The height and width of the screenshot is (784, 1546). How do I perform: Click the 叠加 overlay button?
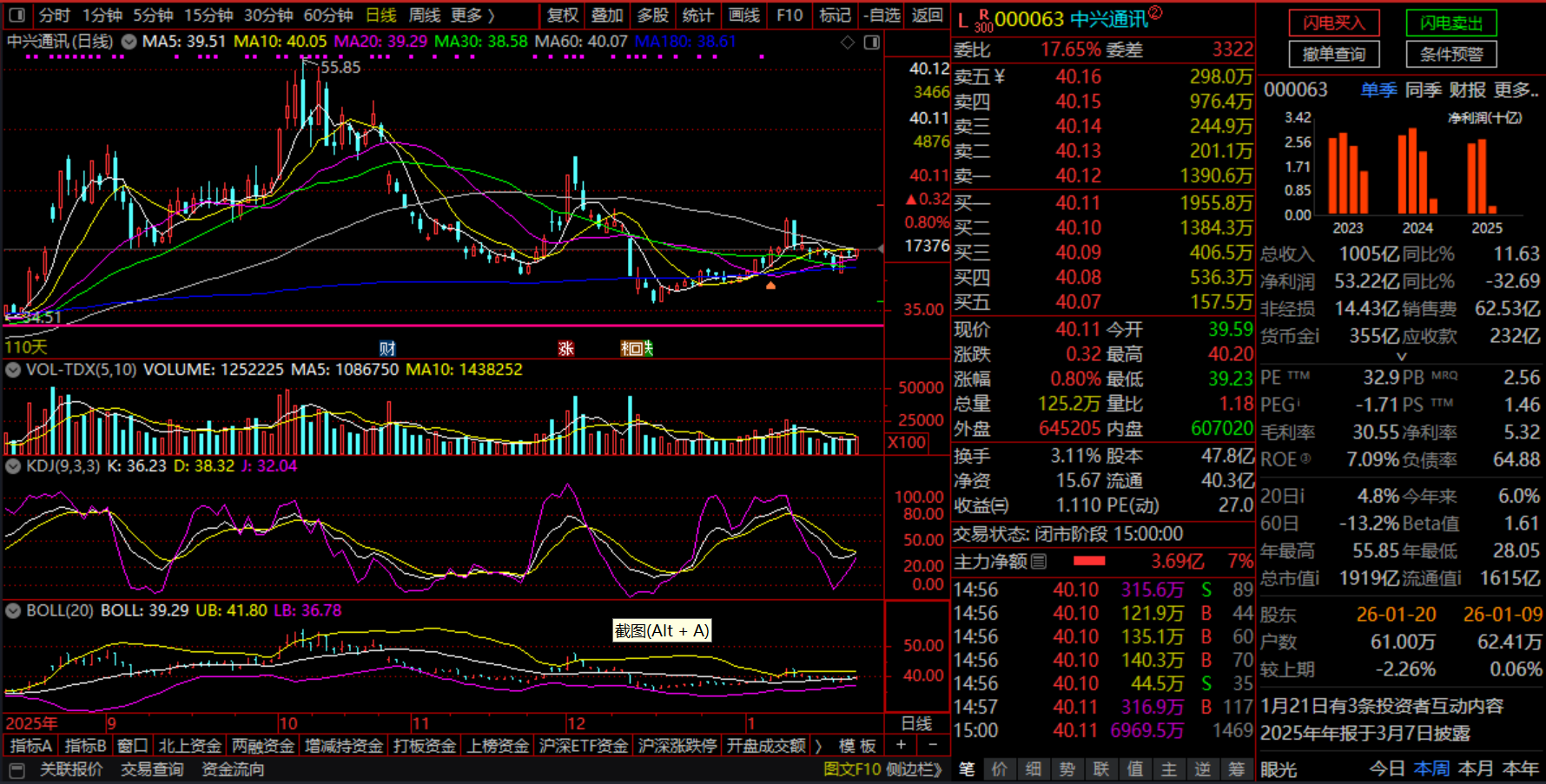[x=608, y=15]
